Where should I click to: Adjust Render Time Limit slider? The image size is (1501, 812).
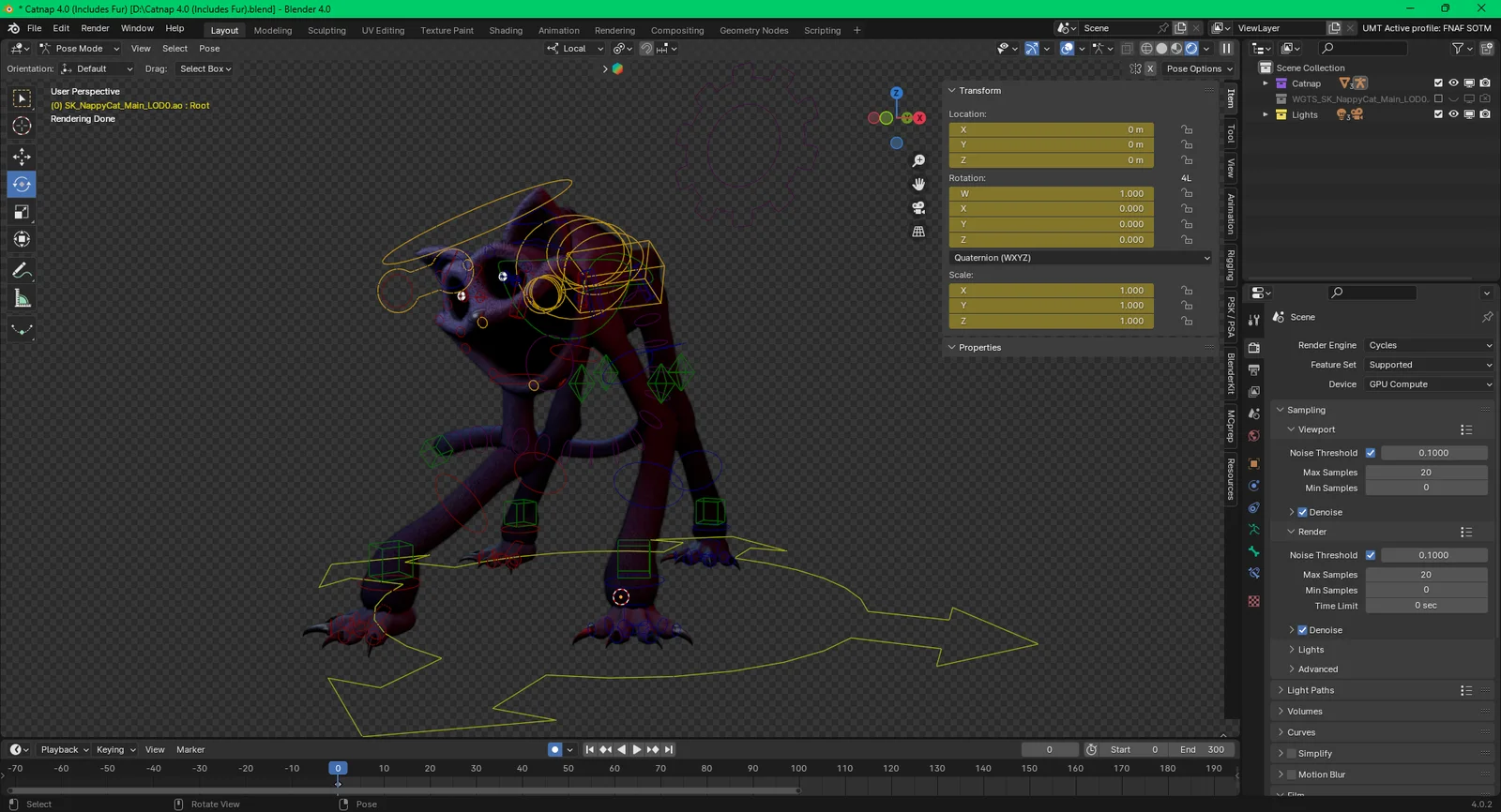click(x=1426, y=606)
